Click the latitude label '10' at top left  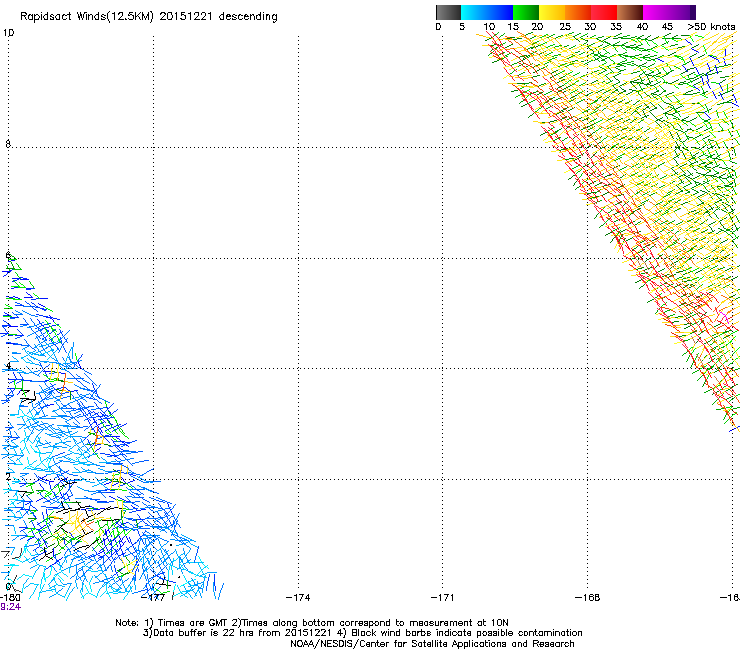pyautogui.click(x=8, y=33)
